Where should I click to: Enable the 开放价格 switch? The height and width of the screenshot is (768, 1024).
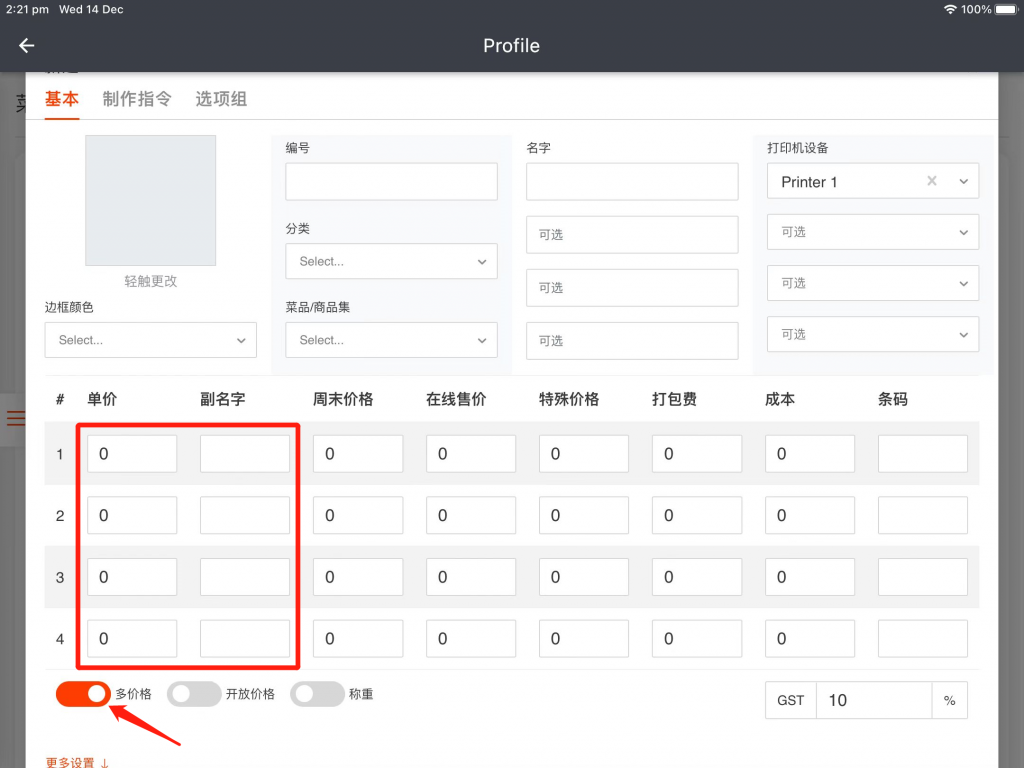[x=194, y=694]
